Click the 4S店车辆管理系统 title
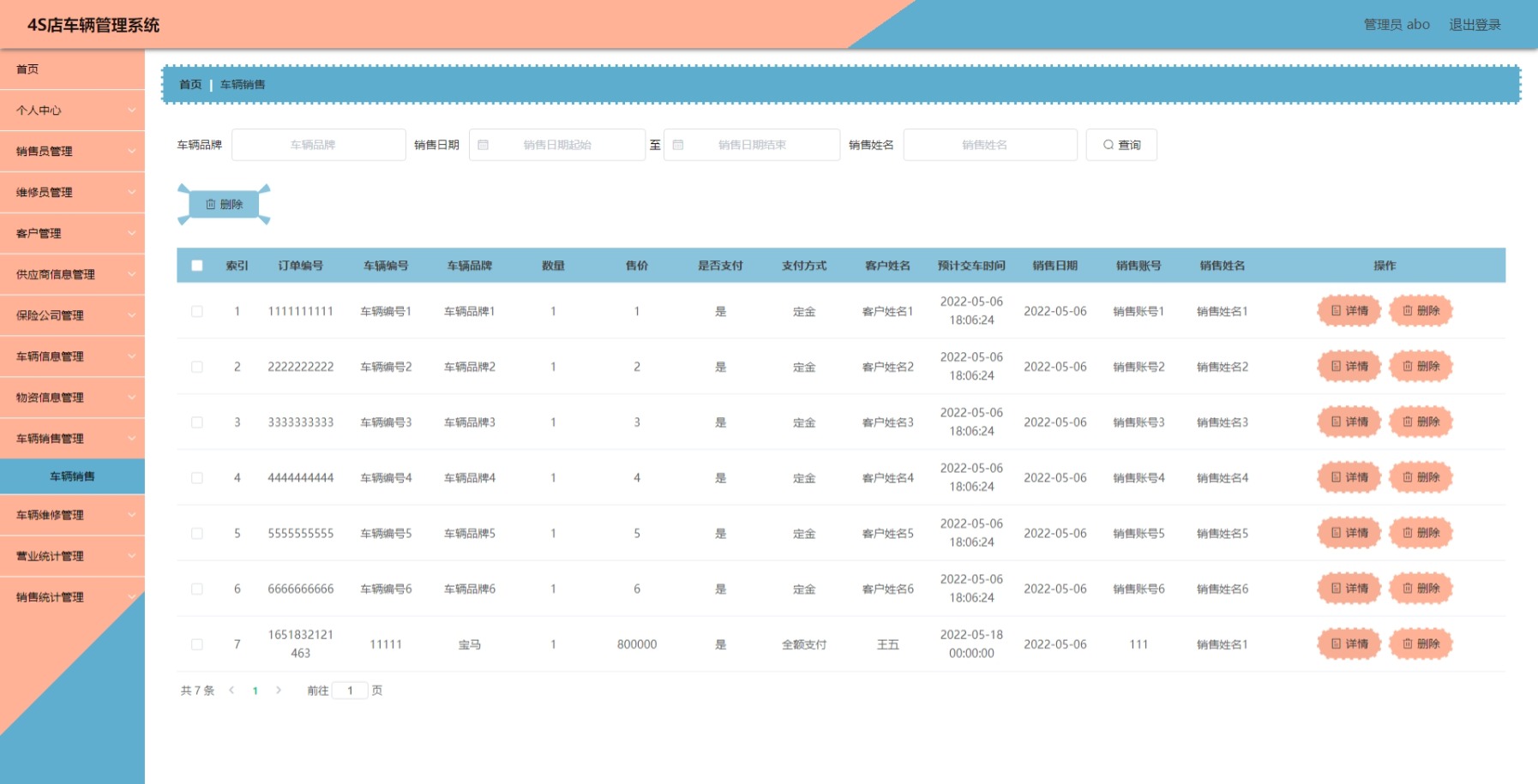 click(93, 25)
